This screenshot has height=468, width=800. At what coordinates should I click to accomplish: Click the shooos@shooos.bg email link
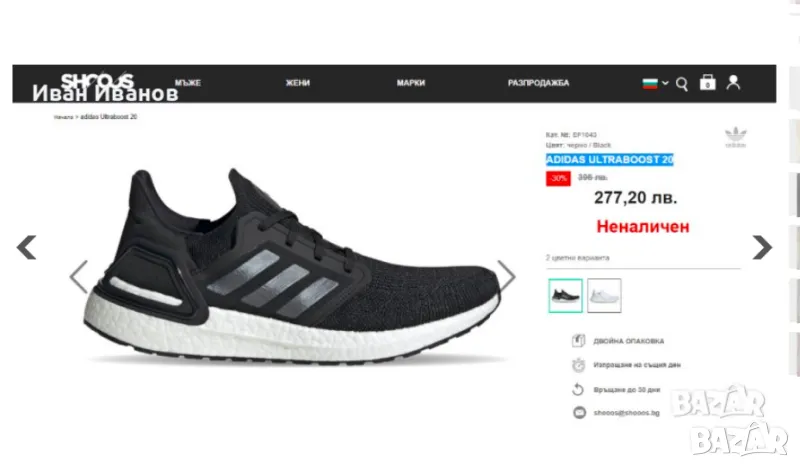tap(627, 412)
